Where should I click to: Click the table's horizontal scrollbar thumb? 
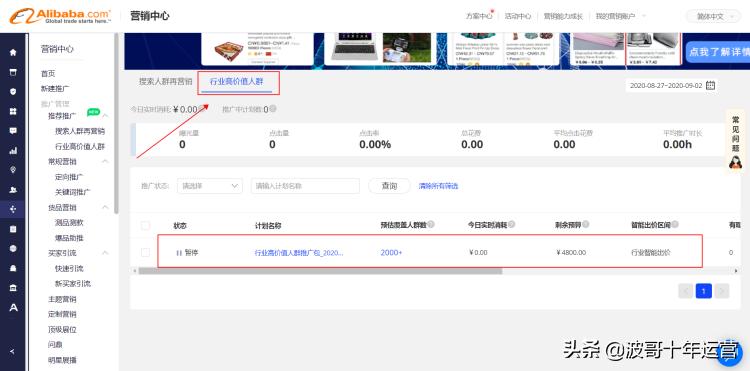tap(320, 271)
